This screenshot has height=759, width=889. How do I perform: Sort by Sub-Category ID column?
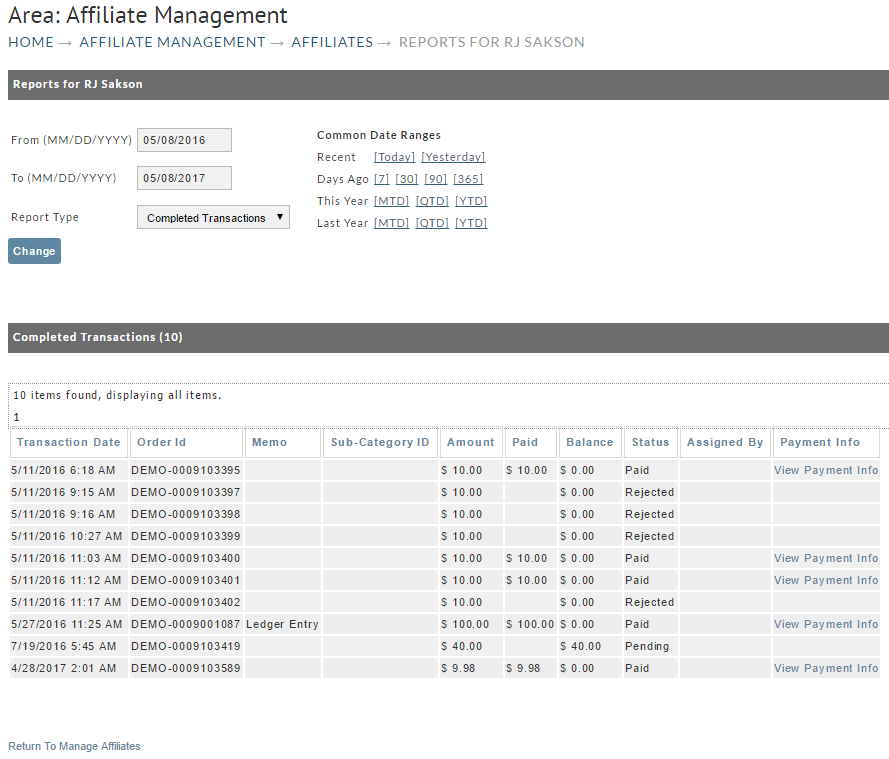click(380, 442)
